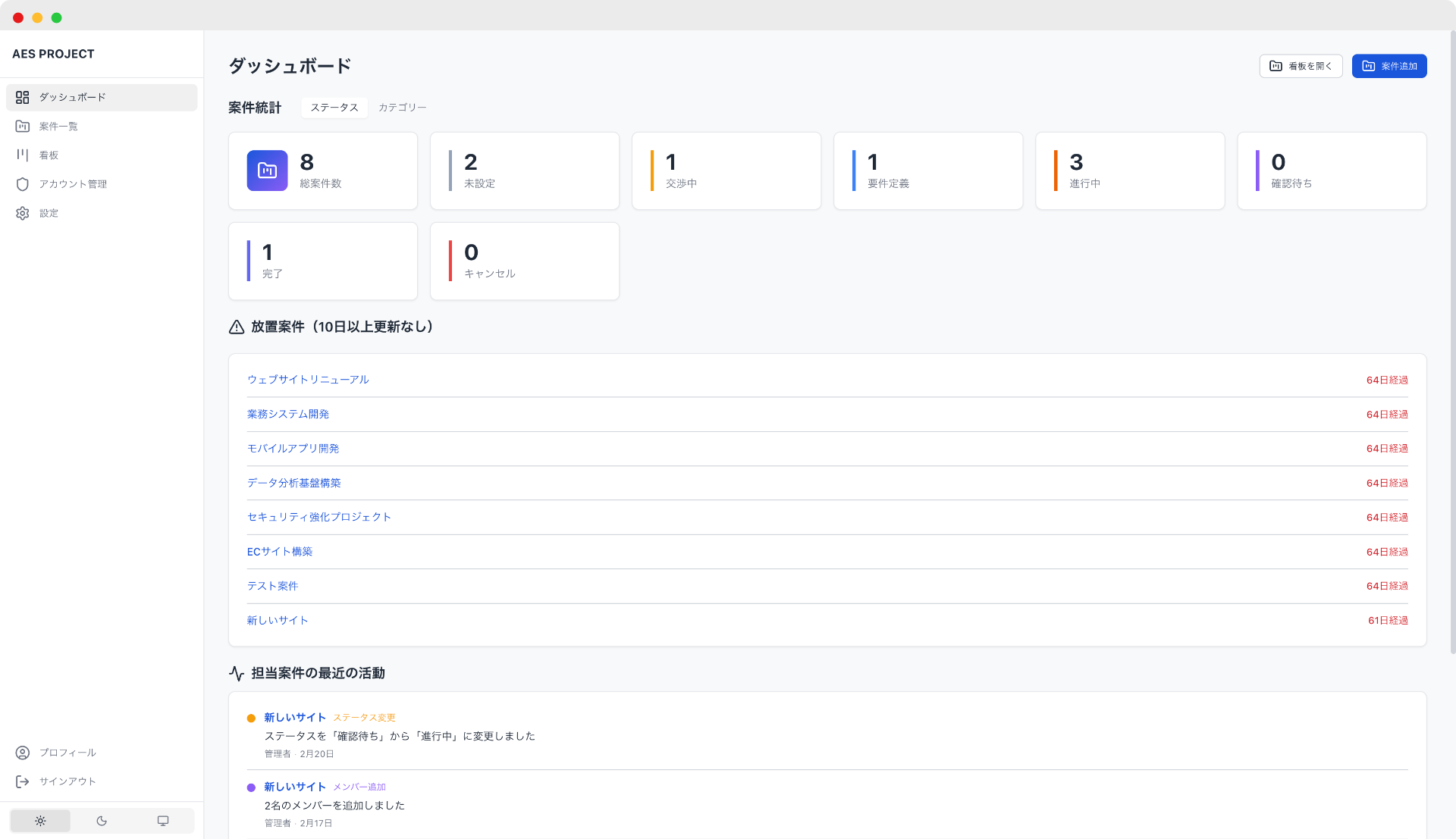Click the page vertical scrollbar
Image resolution: width=1456 pixels, height=839 pixels.
click(1452, 341)
